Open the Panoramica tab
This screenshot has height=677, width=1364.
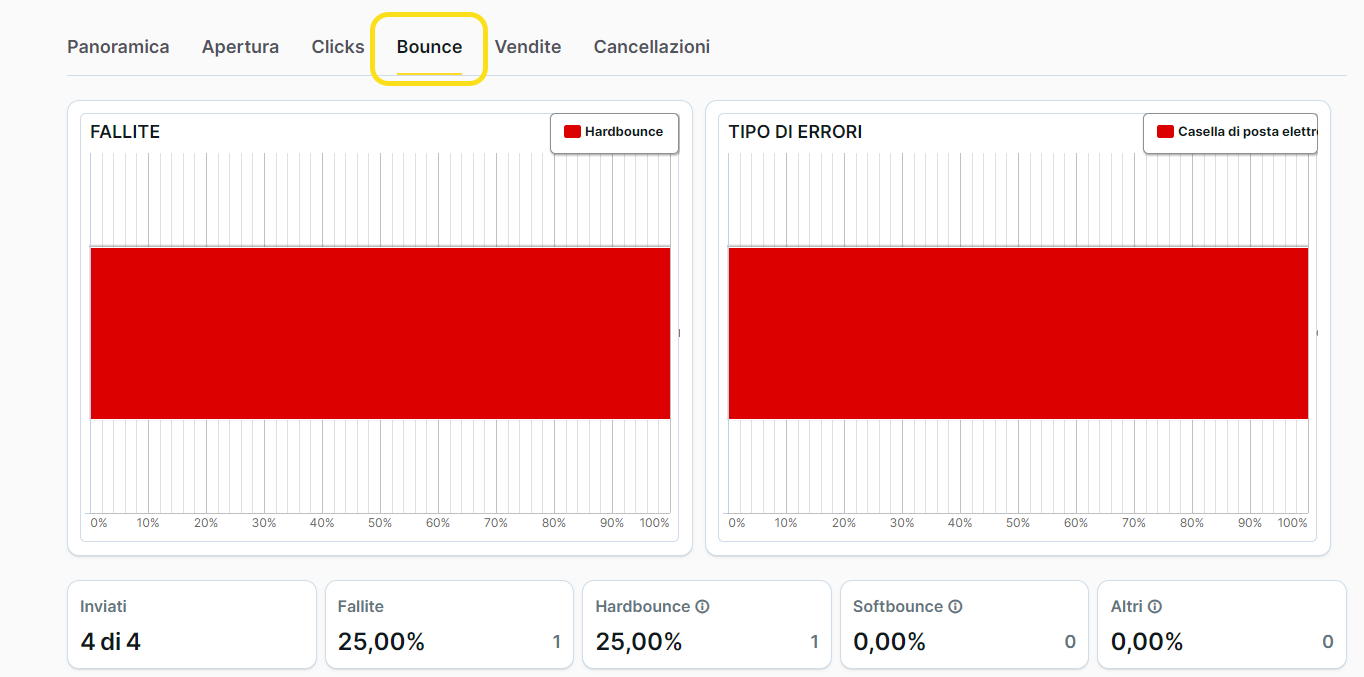[x=118, y=47]
